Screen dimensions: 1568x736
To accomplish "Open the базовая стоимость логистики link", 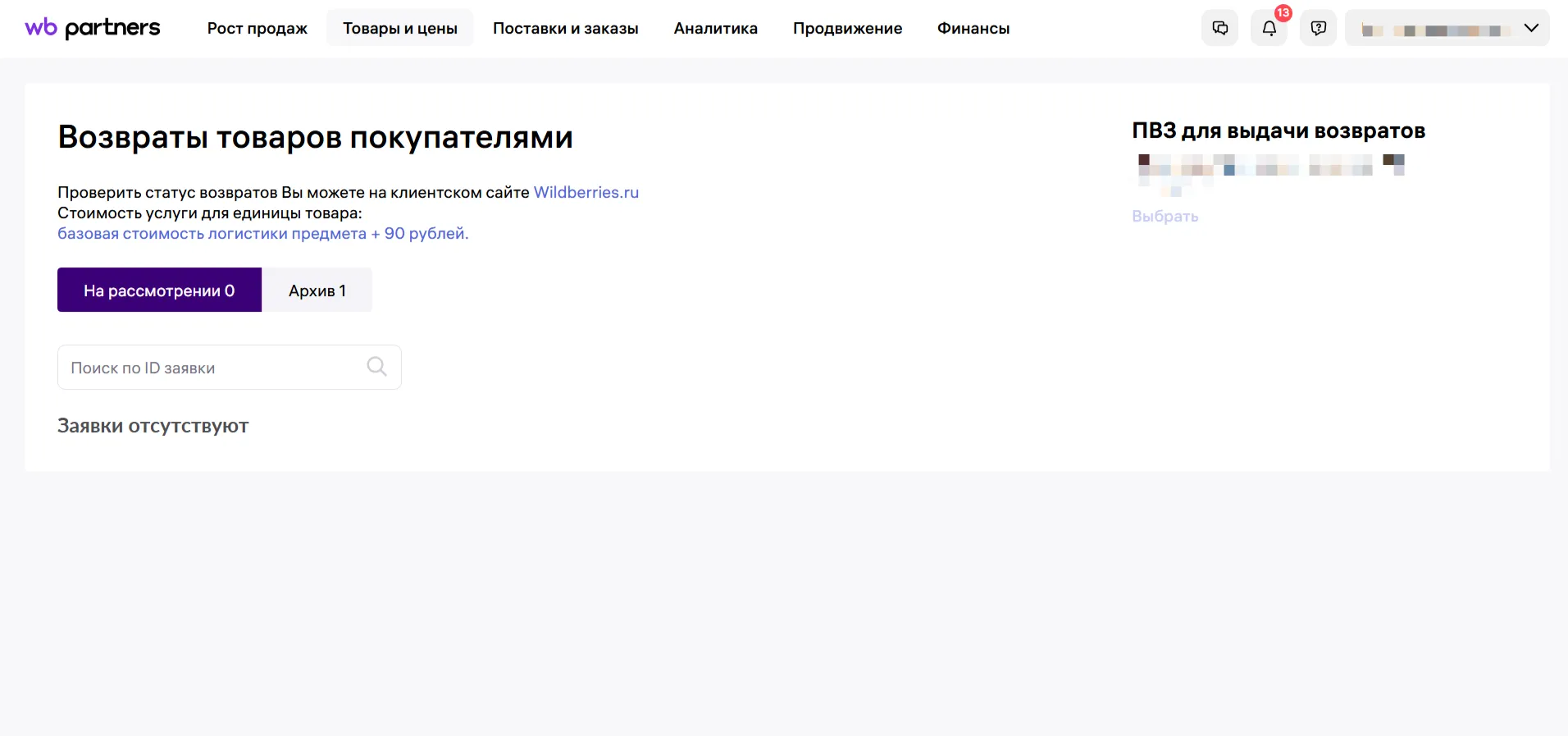I will pyautogui.click(x=262, y=233).
